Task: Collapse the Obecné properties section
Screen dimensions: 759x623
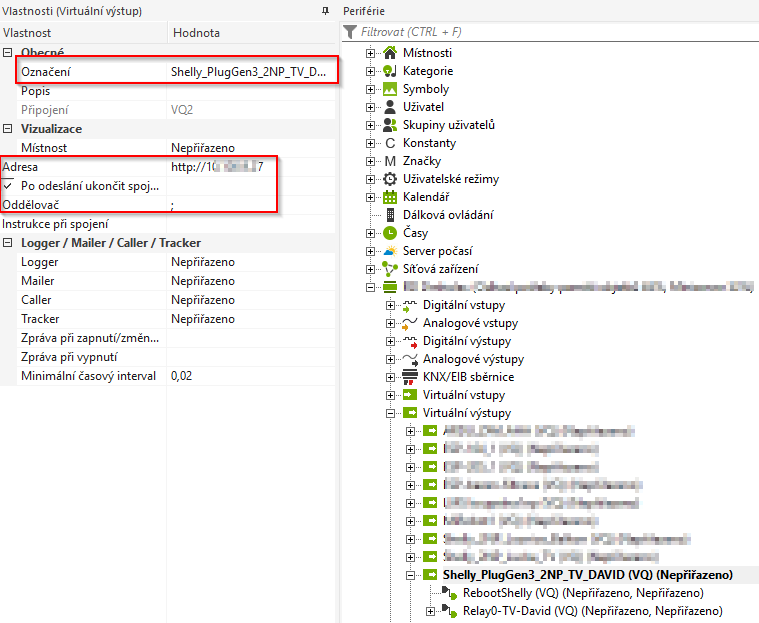Action: (x=8, y=52)
